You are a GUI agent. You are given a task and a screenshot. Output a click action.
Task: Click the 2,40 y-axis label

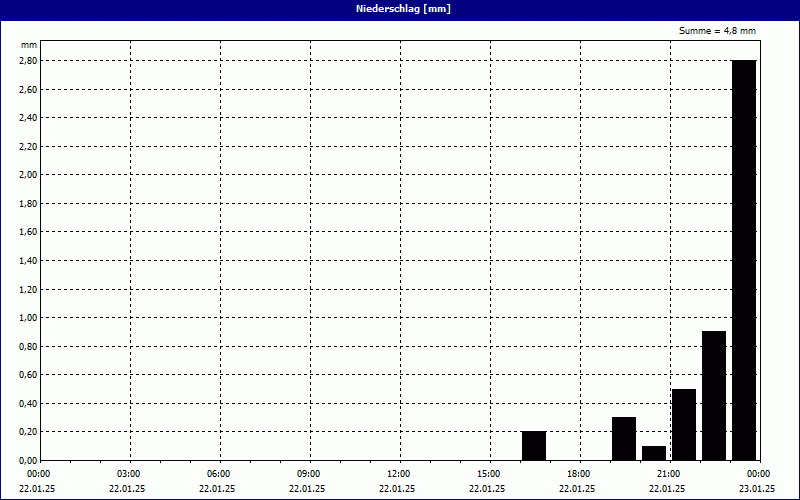29,118
